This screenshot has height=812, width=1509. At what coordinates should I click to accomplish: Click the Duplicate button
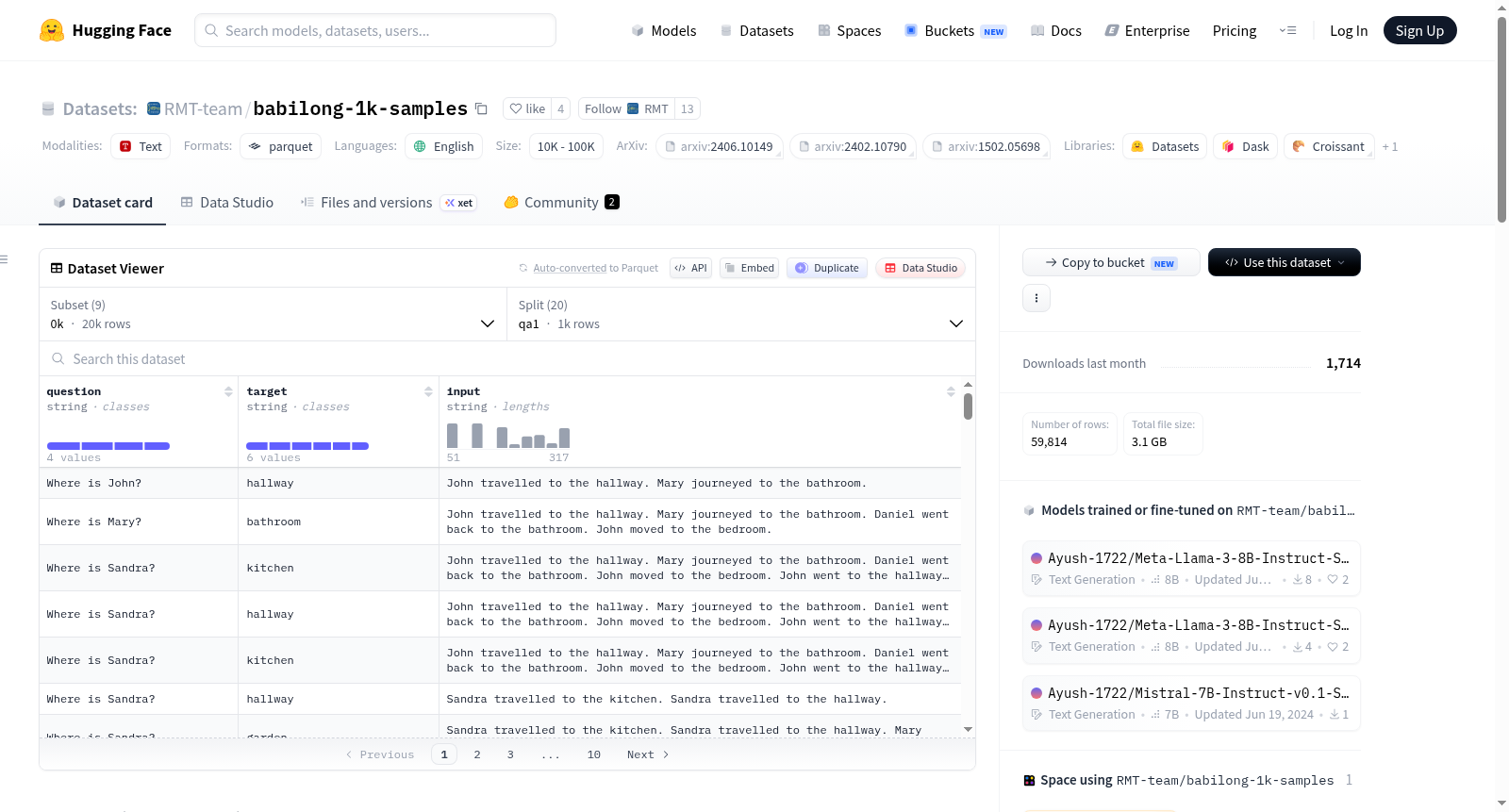coord(827,268)
